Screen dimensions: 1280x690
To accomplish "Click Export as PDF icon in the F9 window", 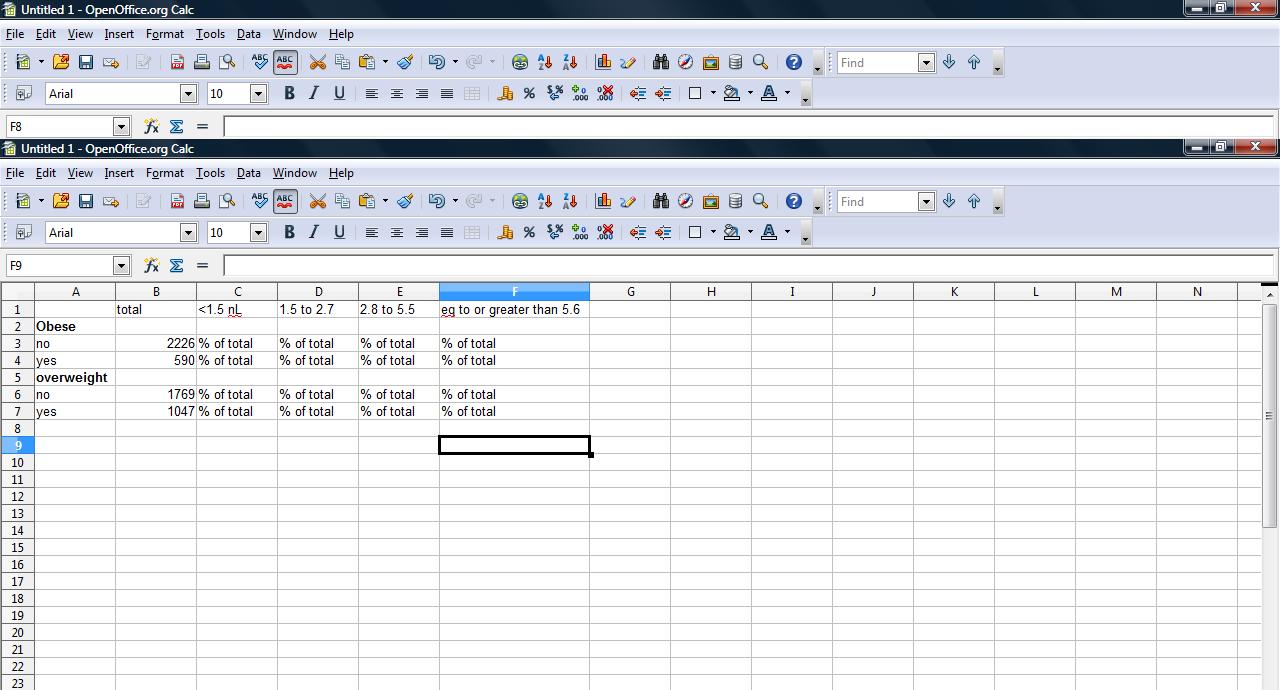I will 177,201.
